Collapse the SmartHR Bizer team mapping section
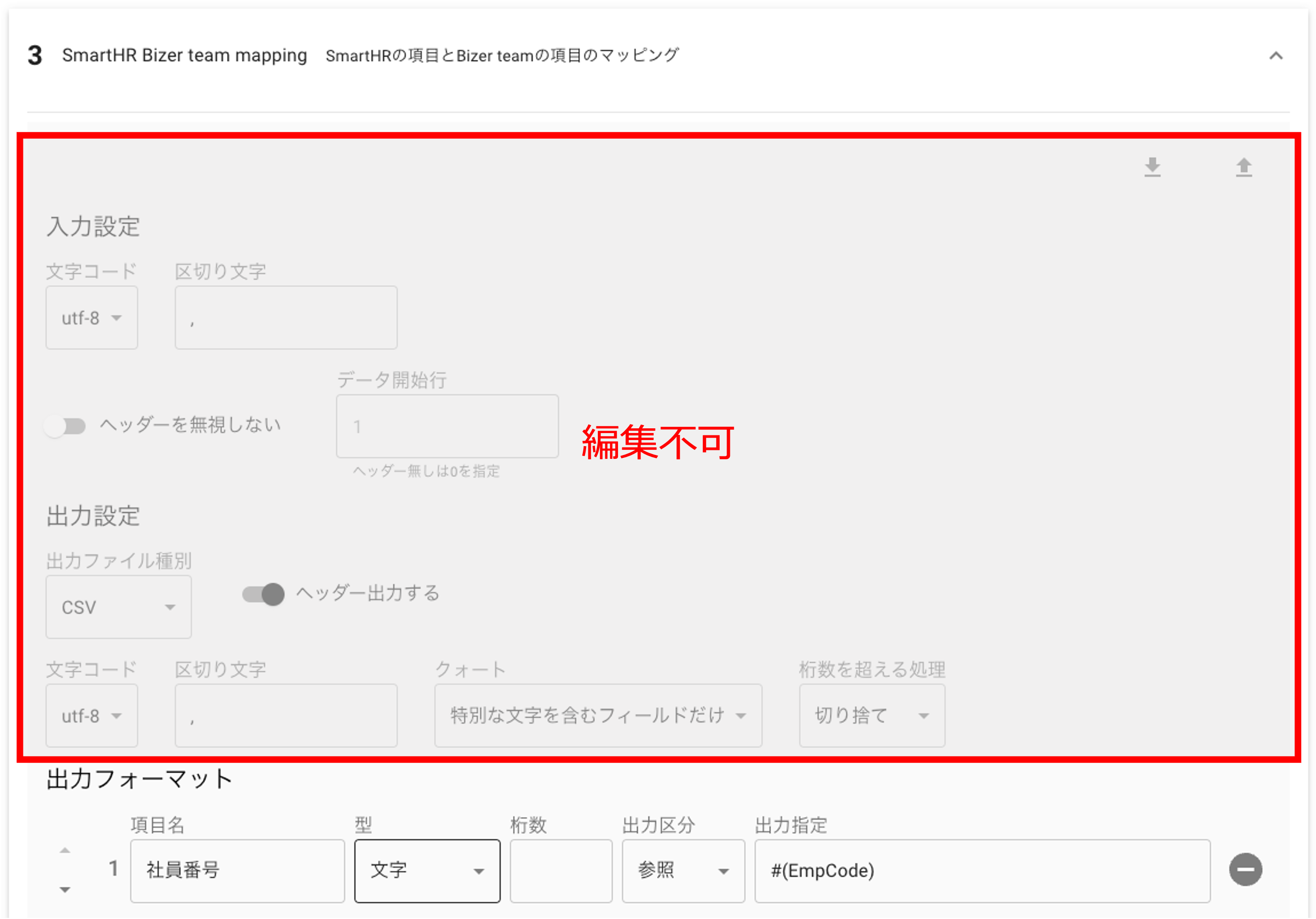The width and height of the screenshot is (1316, 919). pyautogui.click(x=1275, y=56)
